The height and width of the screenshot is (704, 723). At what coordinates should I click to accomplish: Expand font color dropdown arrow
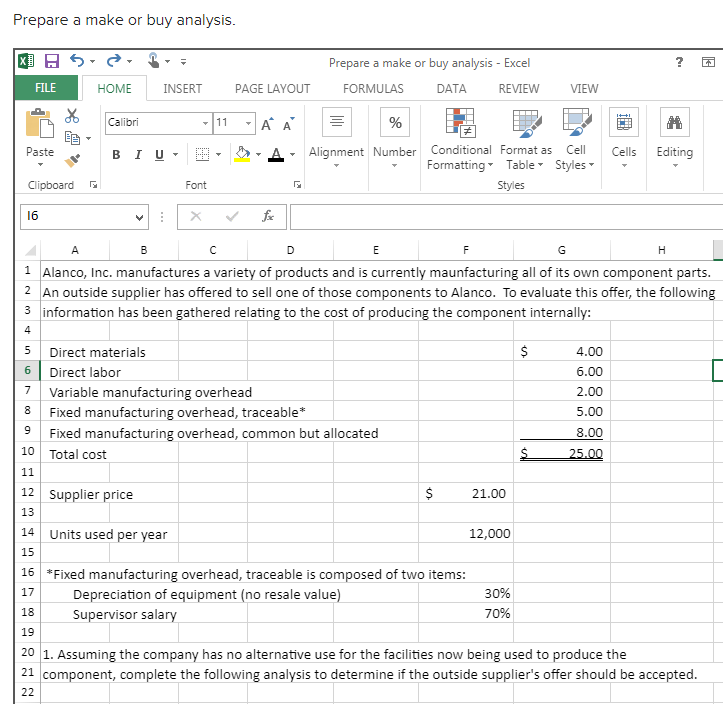(x=292, y=154)
